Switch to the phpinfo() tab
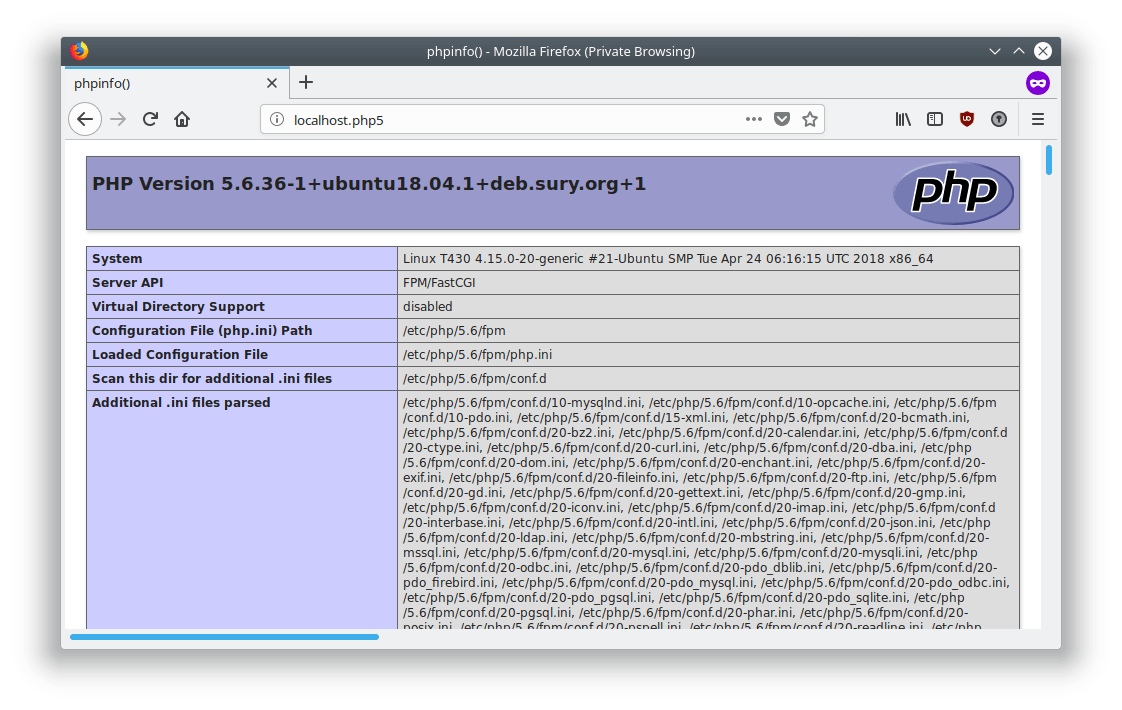The width and height of the screenshot is (1122, 710). click(x=160, y=83)
